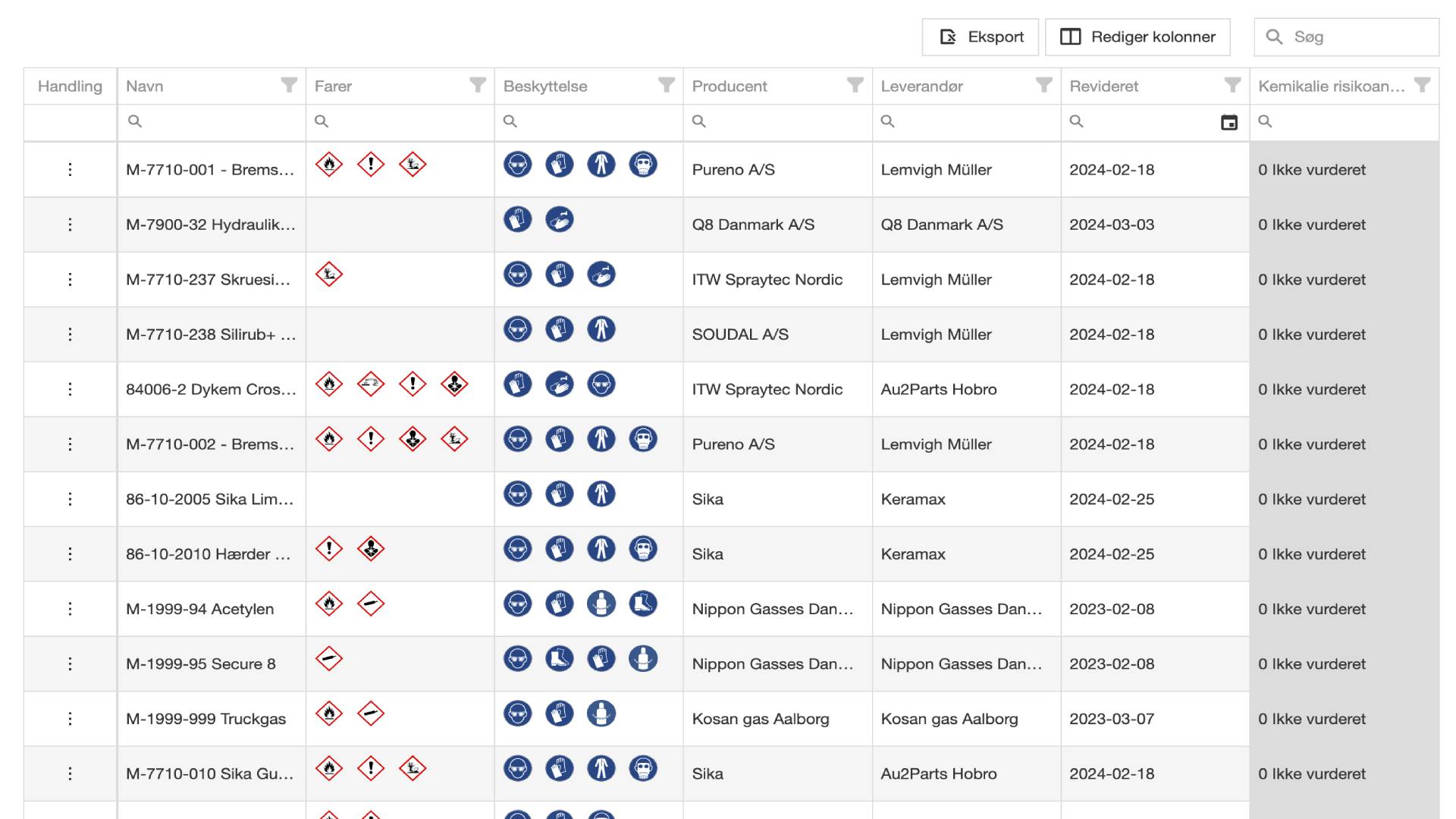Open the action menu for M-1999-94 Acetylen
The height and width of the screenshot is (819, 1456).
pyautogui.click(x=70, y=609)
